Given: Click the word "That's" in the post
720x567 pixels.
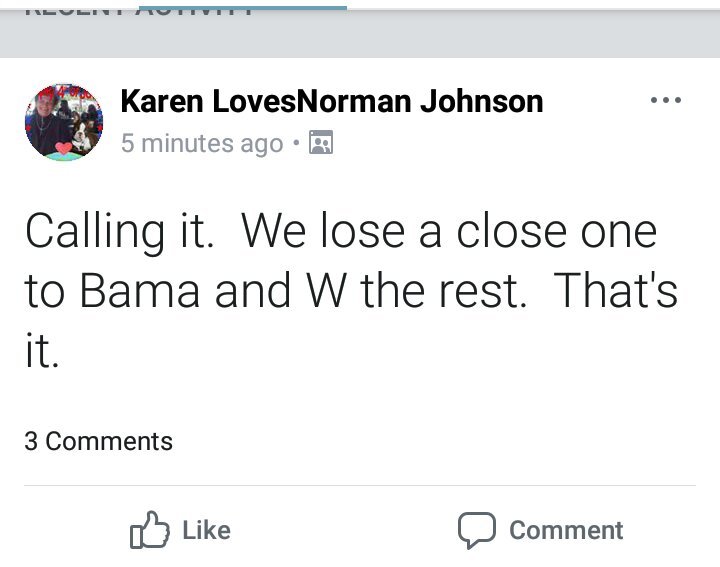Looking at the screenshot, I should tap(615, 291).
